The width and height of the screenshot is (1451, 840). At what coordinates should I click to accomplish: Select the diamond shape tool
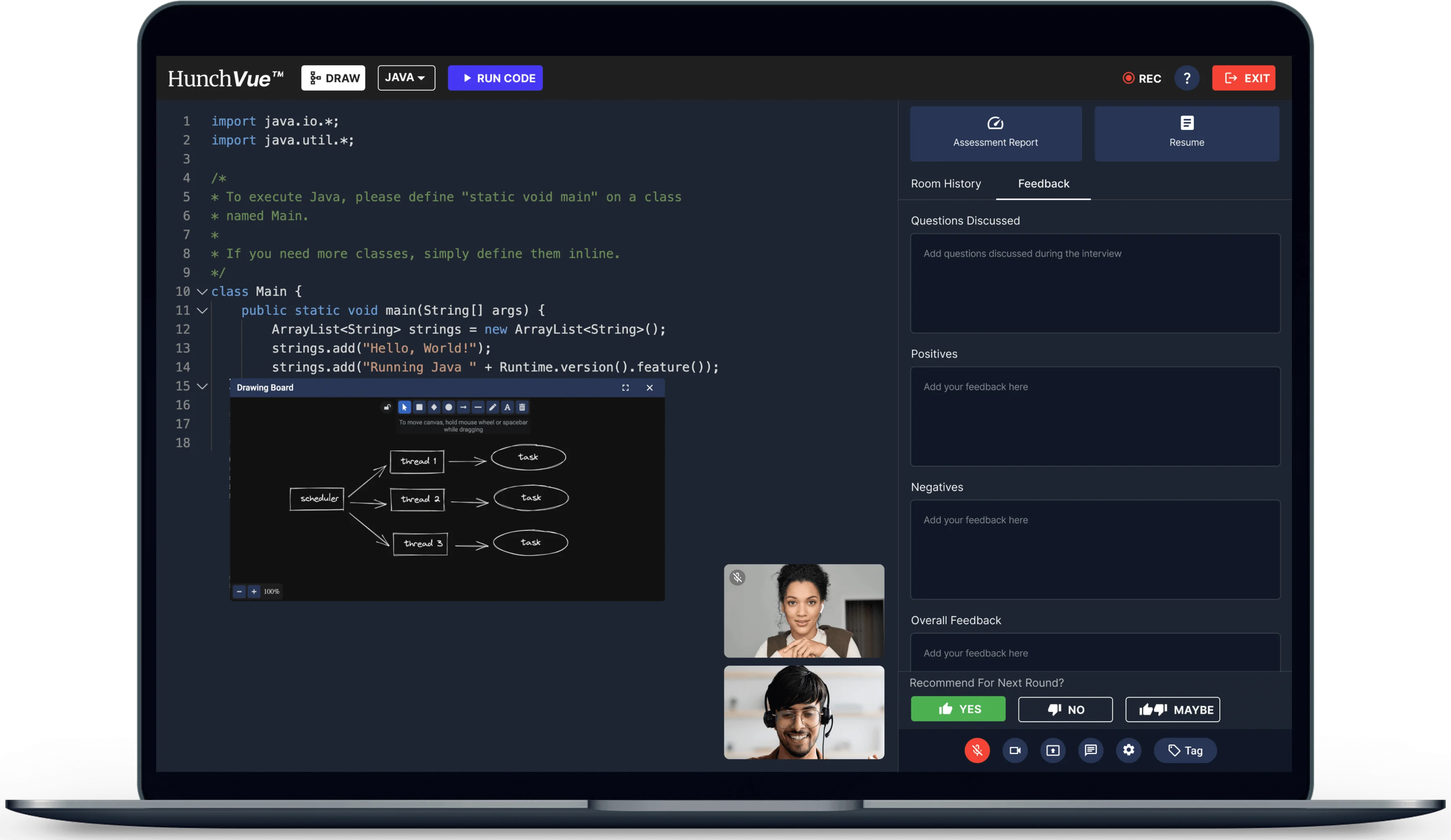tap(434, 407)
